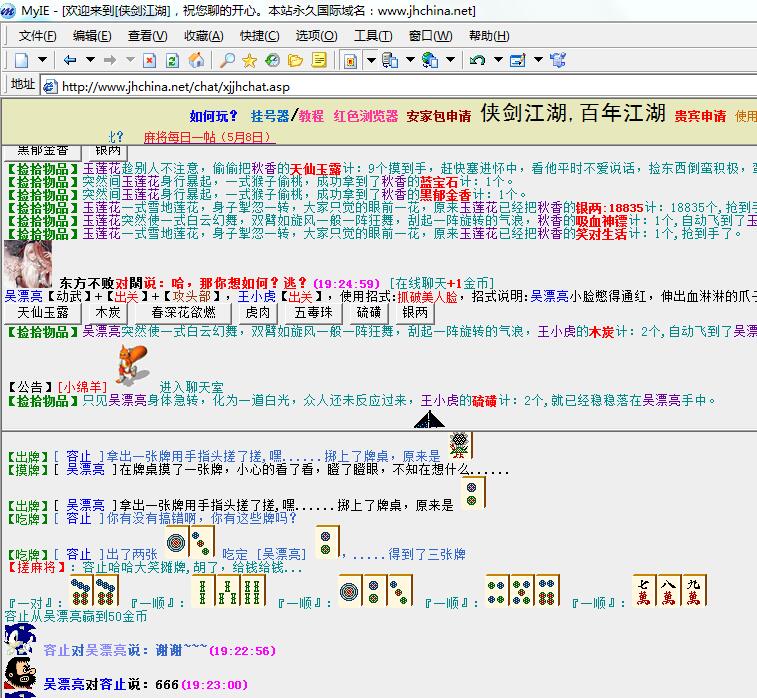Expand dropdown next to popup blocker icon
The width and height of the screenshot is (757, 698).
point(371,60)
